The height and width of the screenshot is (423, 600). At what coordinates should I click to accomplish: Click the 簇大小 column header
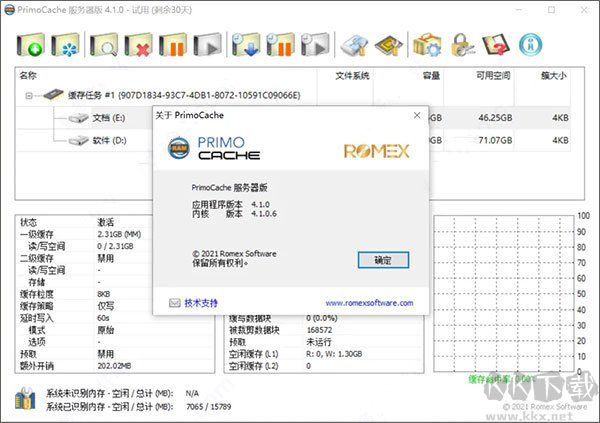coord(553,76)
